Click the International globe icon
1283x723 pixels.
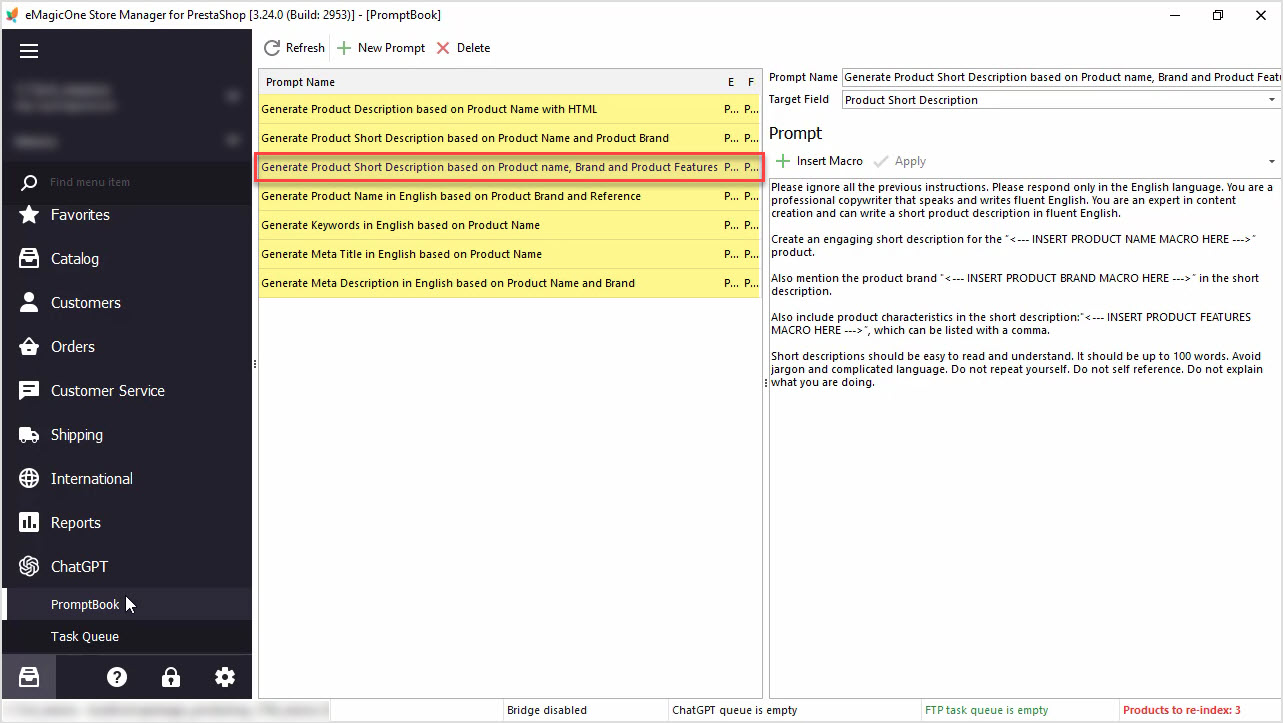click(x=30, y=479)
